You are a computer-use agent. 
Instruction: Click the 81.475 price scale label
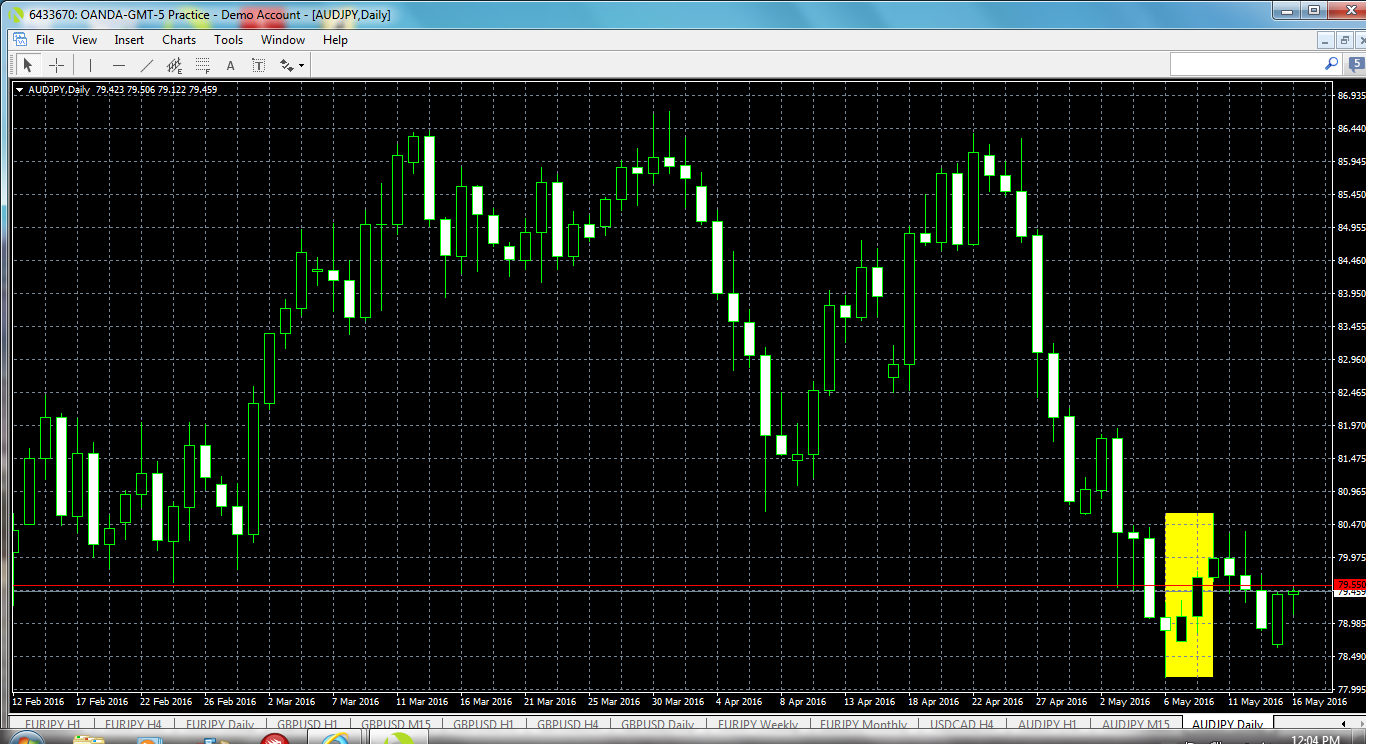tap(1350, 459)
